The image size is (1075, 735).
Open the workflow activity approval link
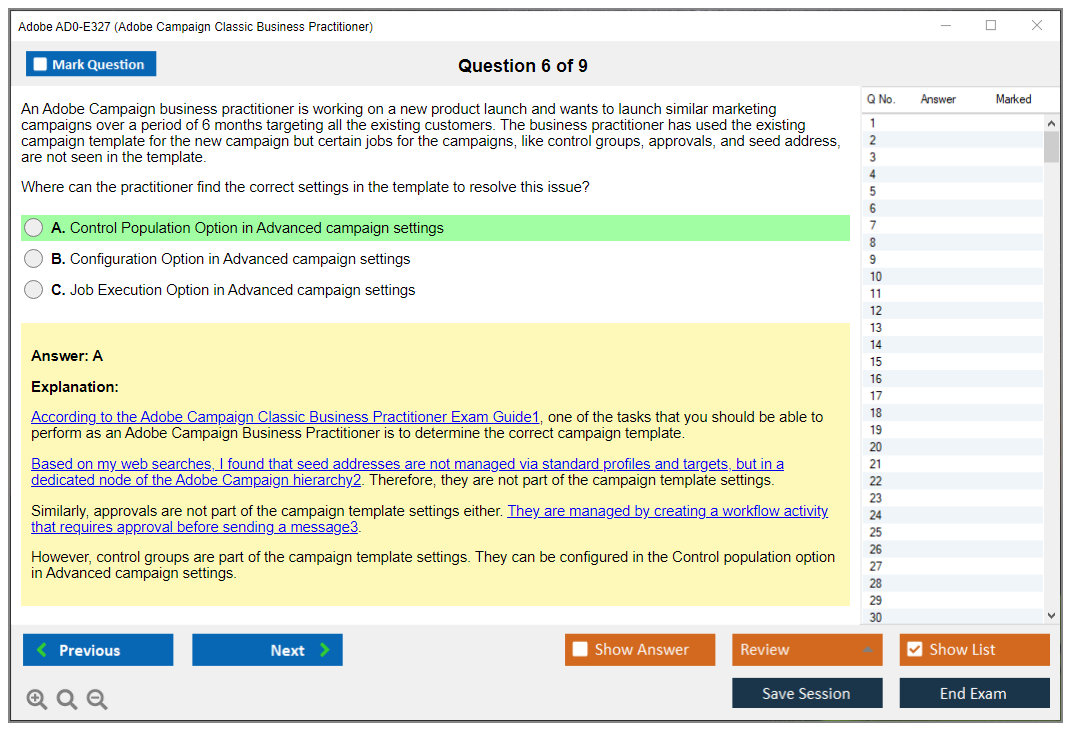[667, 511]
